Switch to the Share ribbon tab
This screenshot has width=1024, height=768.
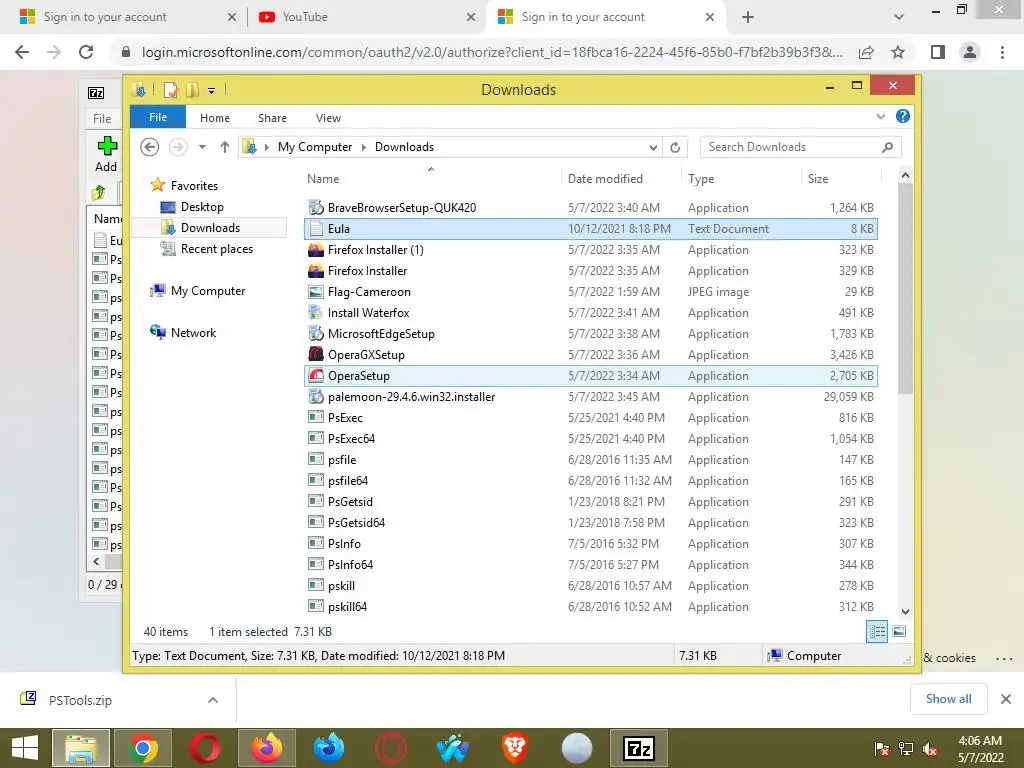pyautogui.click(x=272, y=118)
